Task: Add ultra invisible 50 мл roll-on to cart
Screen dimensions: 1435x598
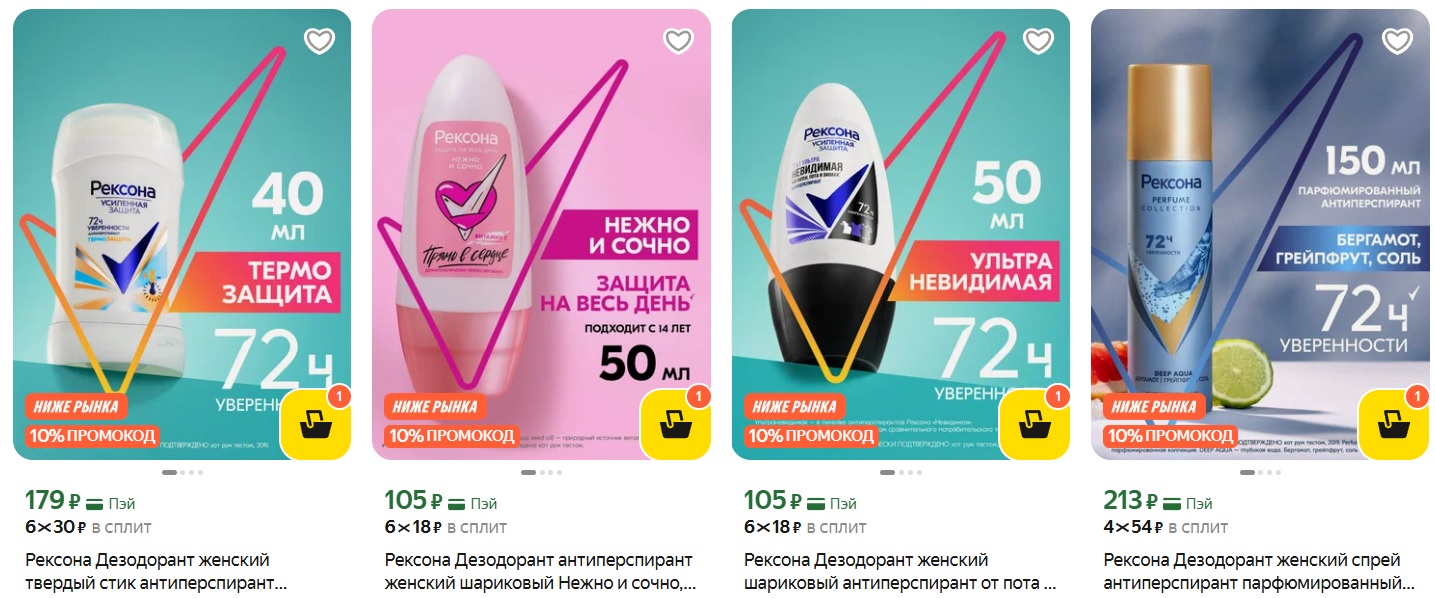Action: coord(1035,425)
